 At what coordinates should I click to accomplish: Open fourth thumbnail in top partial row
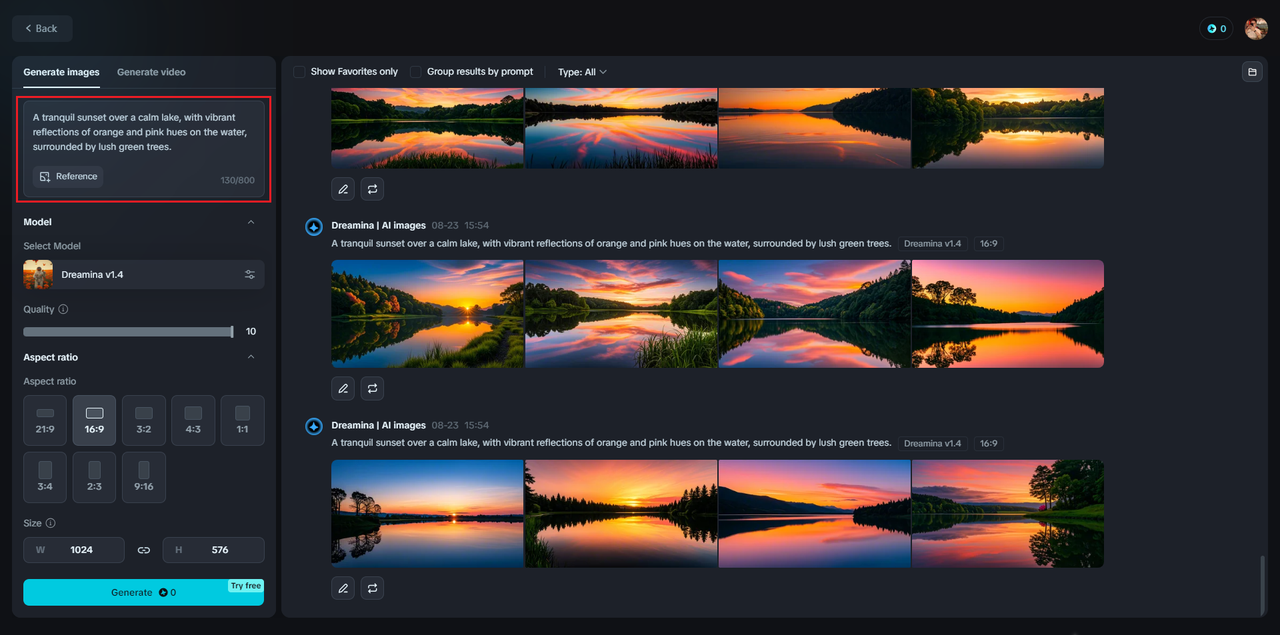(x=1008, y=128)
